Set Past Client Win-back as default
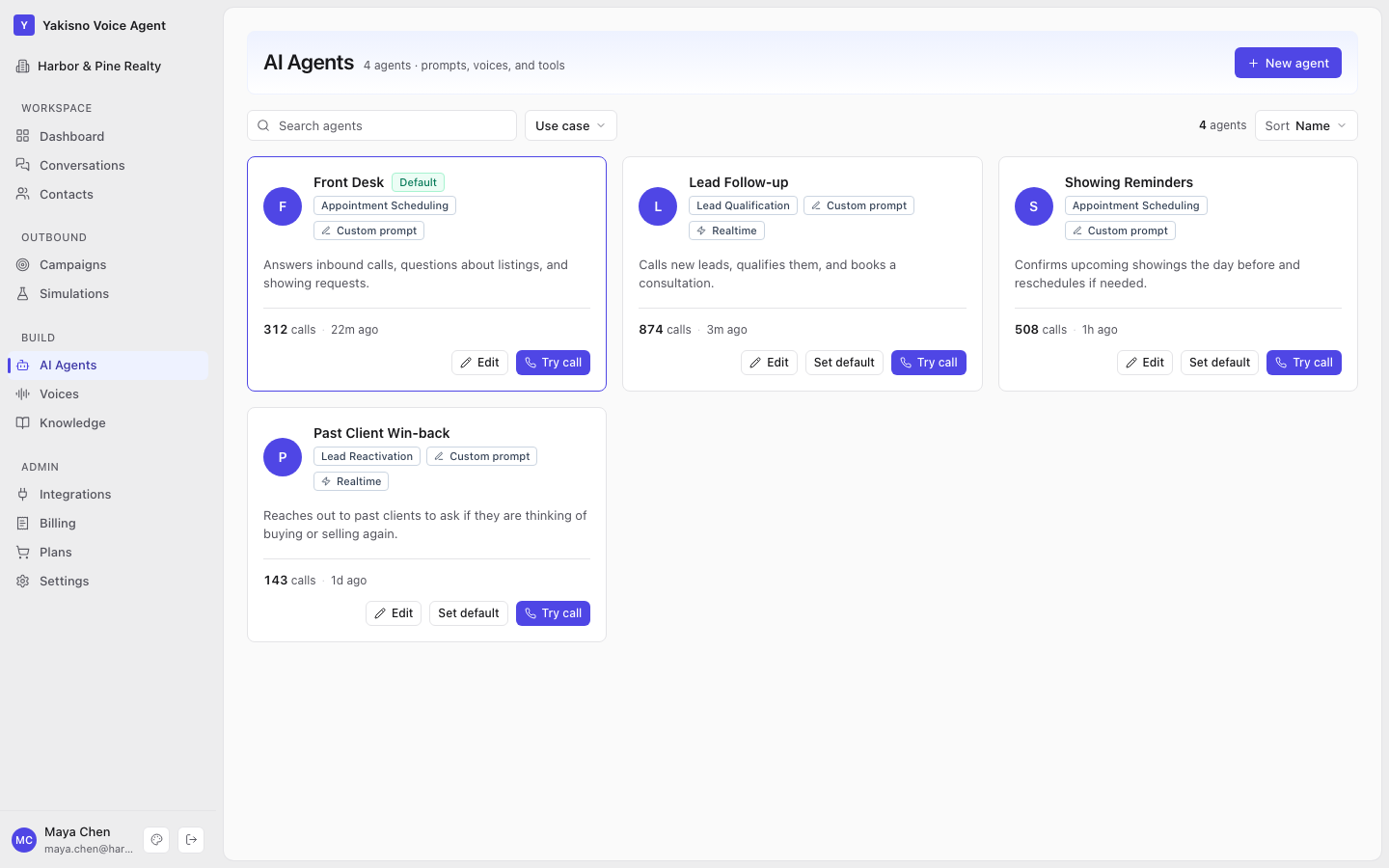The width and height of the screenshot is (1389, 868). tap(469, 613)
